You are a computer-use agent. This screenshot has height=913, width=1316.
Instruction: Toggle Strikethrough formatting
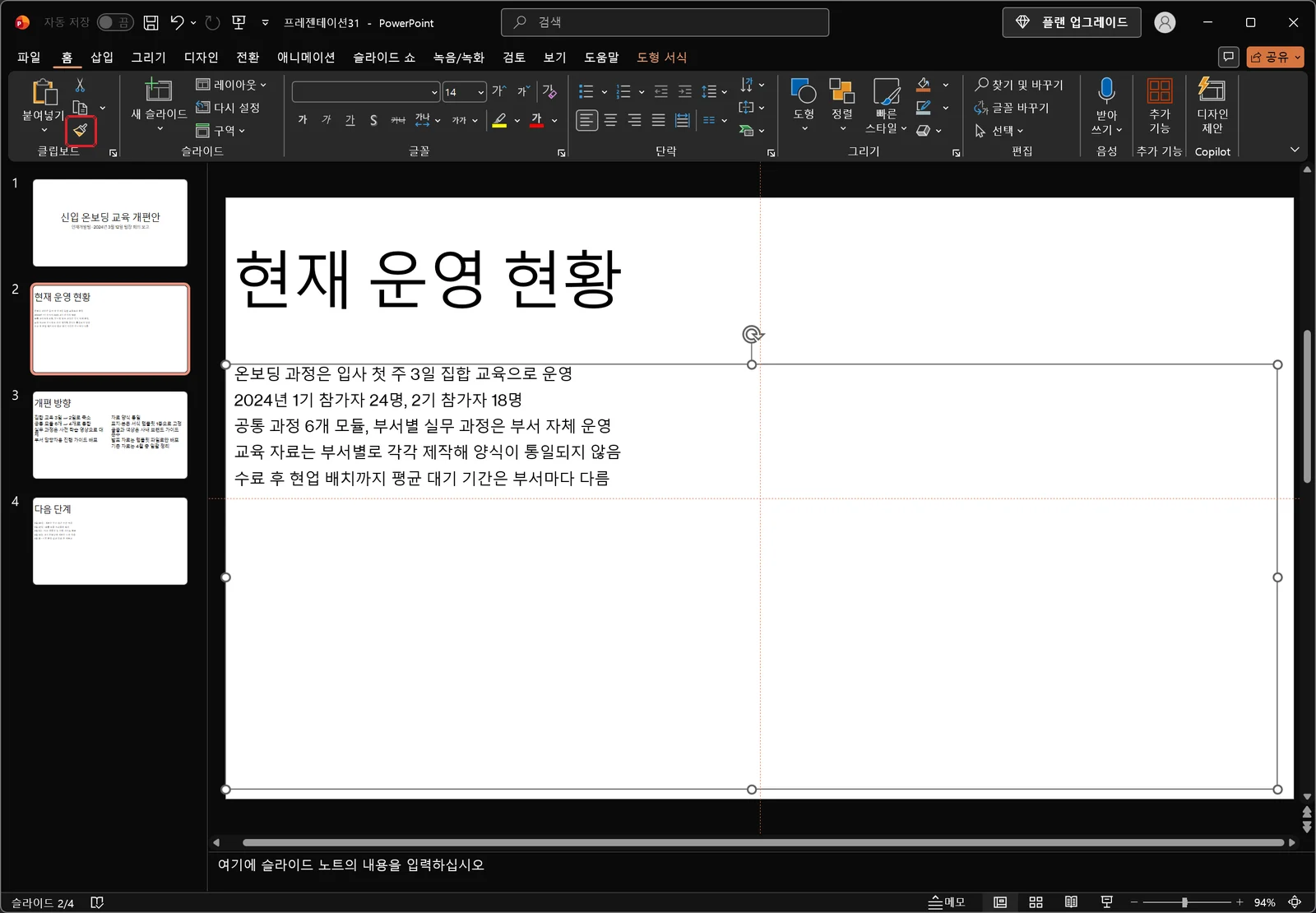[398, 120]
